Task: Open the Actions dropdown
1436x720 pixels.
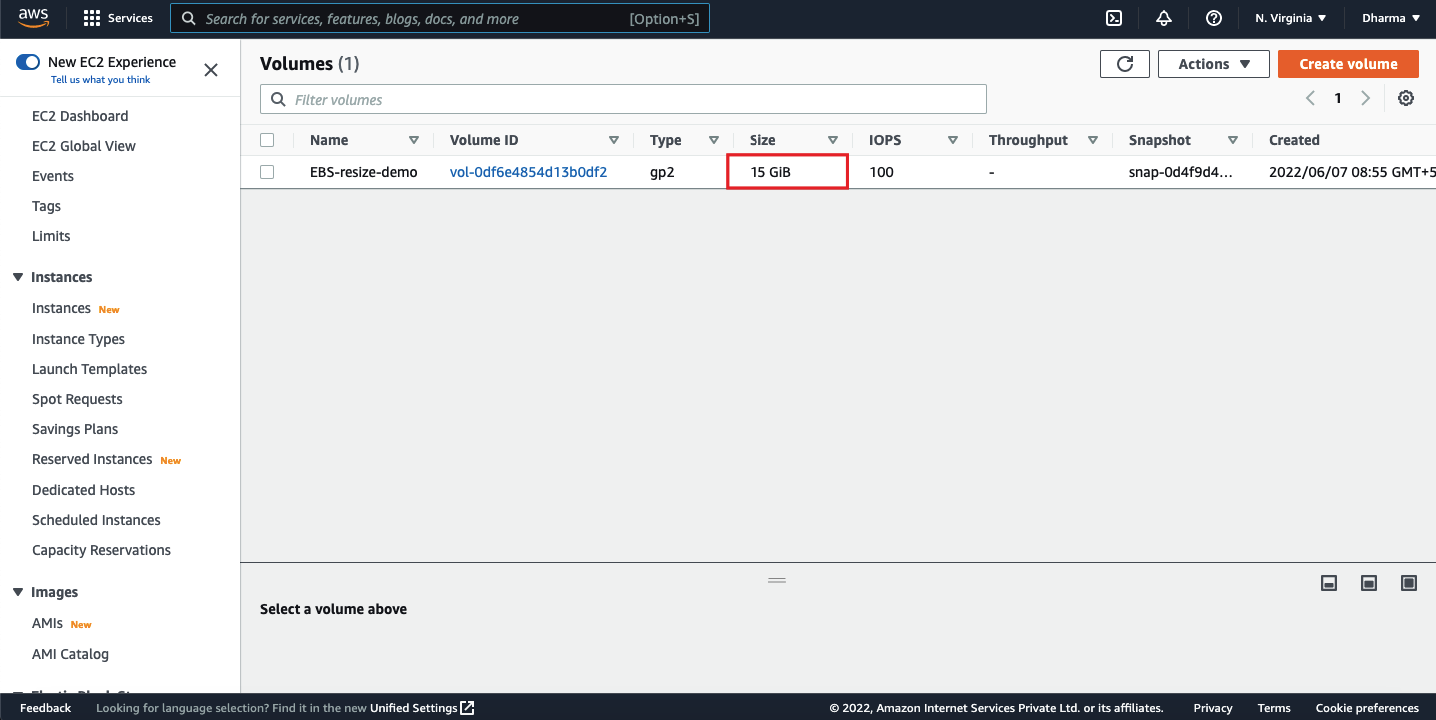Action: 1213,64
